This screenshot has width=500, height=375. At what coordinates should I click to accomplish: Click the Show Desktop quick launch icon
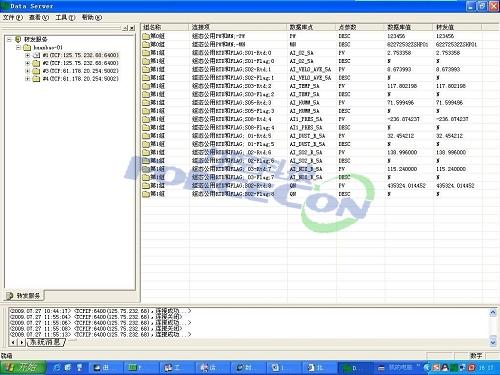pyautogui.click(x=68, y=367)
